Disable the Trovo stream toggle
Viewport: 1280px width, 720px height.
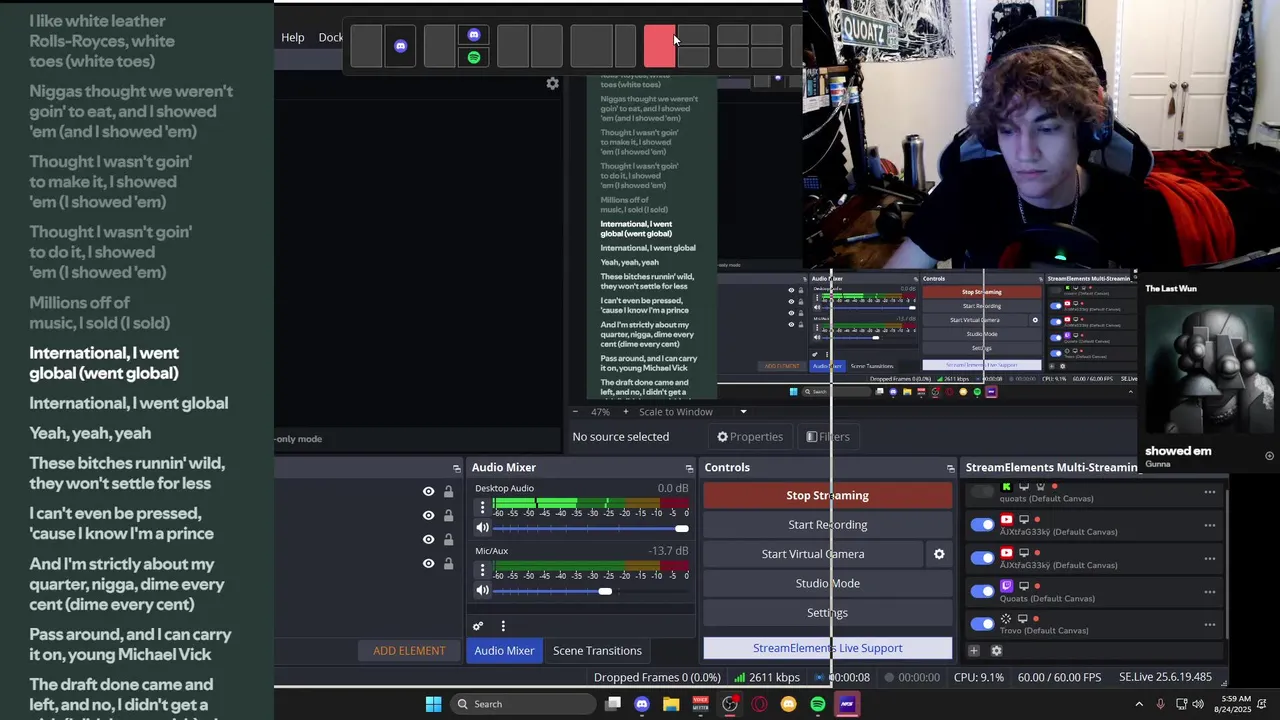pos(983,623)
